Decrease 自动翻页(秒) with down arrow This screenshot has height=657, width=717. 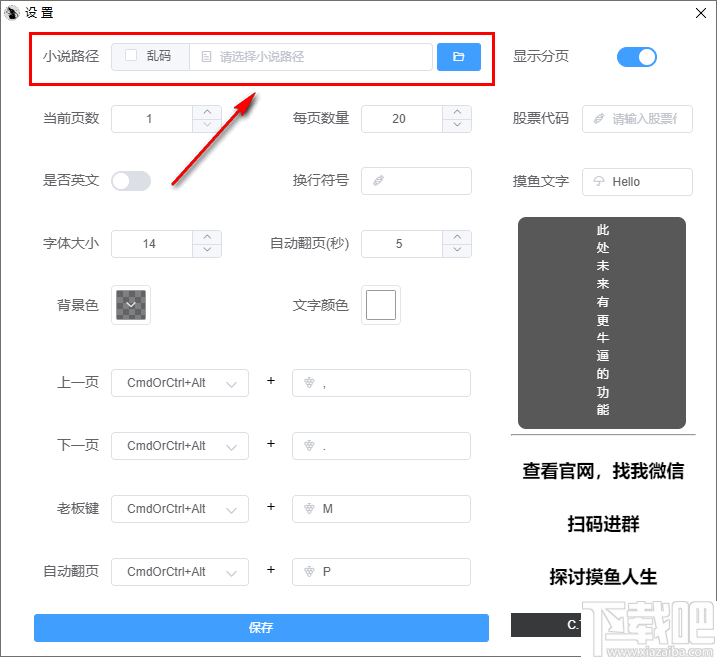click(457, 250)
